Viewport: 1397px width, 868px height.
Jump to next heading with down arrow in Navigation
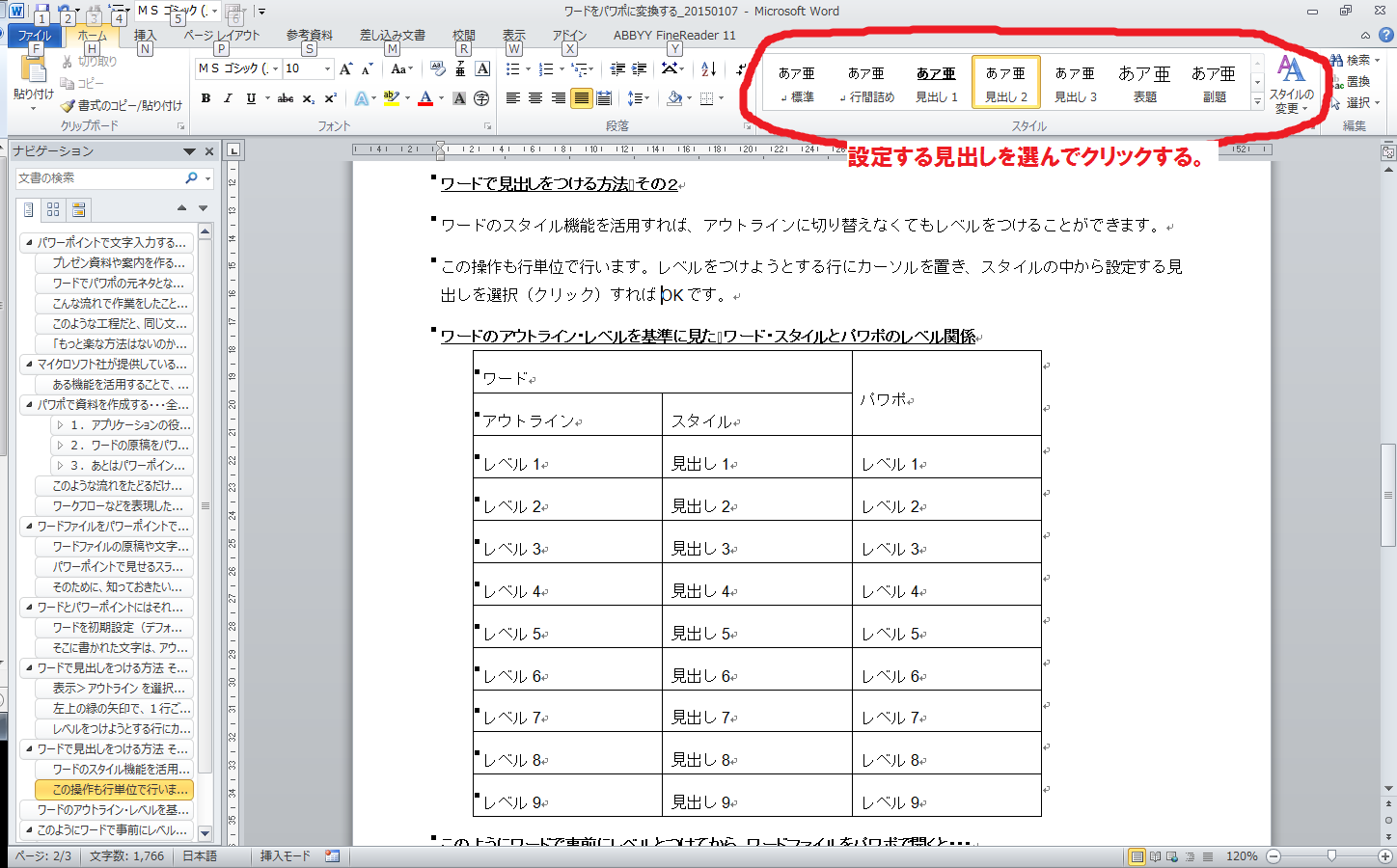[203, 208]
